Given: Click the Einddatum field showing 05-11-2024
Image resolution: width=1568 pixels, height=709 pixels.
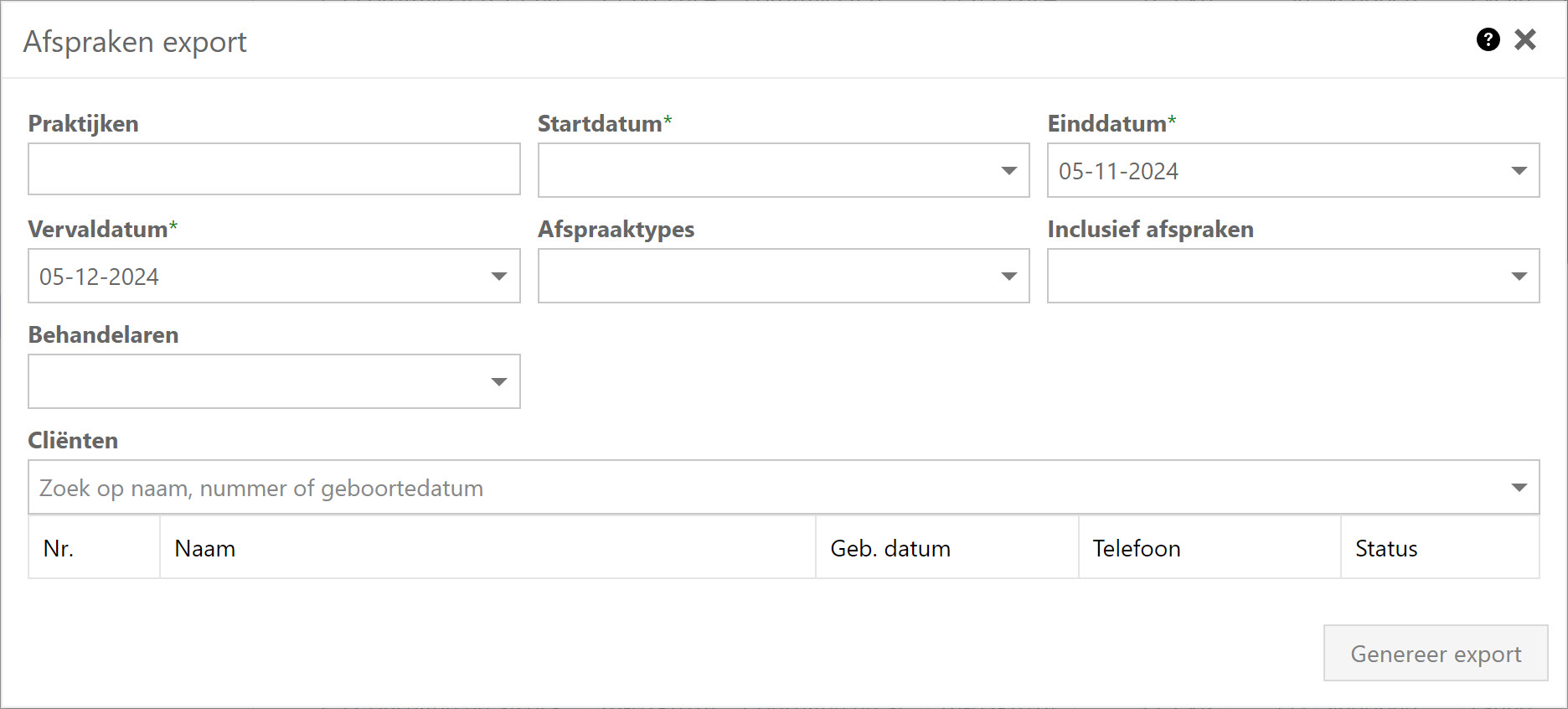Looking at the screenshot, I should [1256, 171].
